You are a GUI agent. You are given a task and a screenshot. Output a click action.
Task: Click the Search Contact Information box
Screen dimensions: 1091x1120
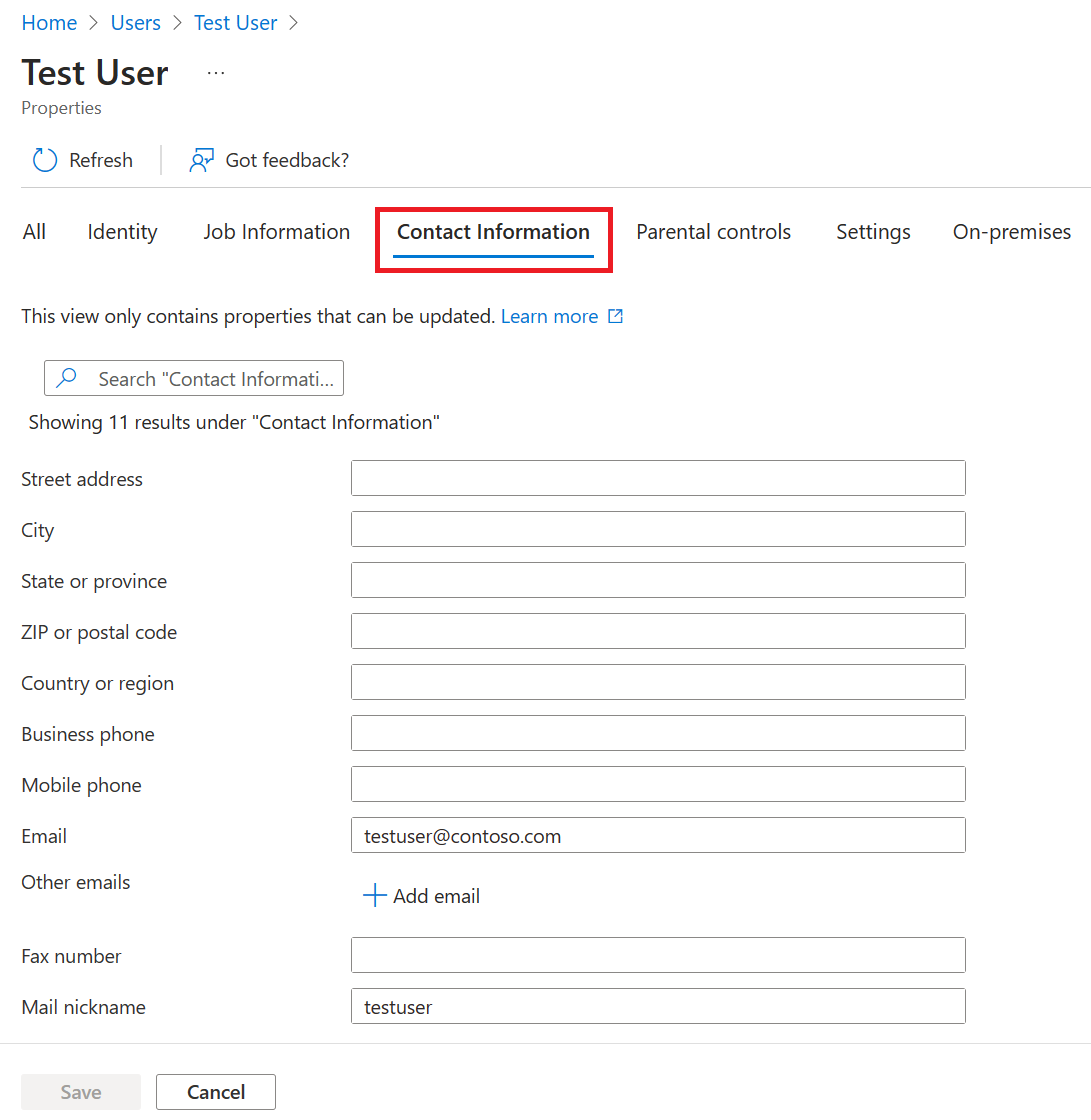click(x=215, y=378)
